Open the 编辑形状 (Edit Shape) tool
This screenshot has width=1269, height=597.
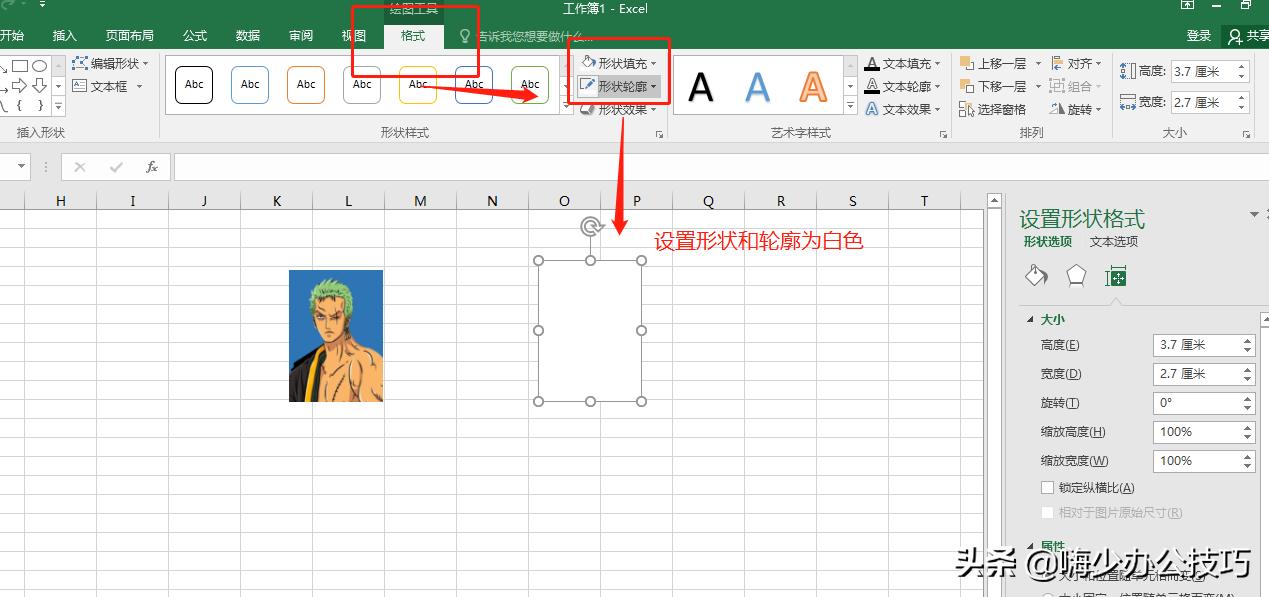(x=110, y=63)
